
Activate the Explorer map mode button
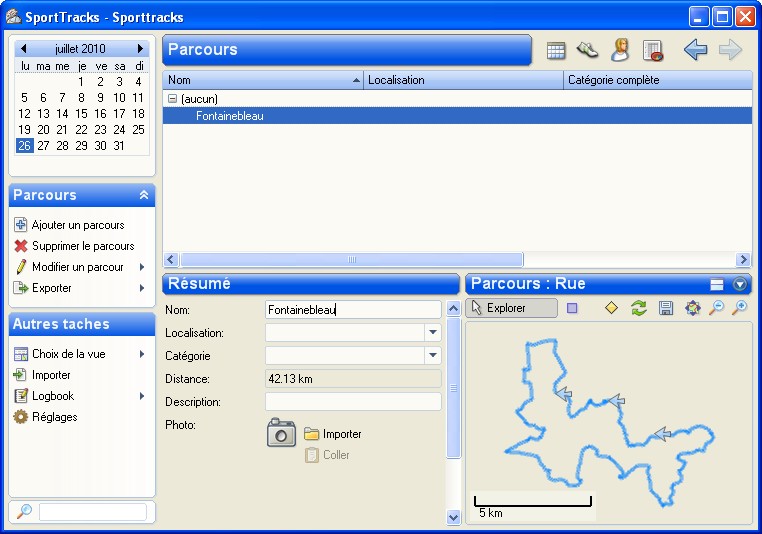point(511,308)
